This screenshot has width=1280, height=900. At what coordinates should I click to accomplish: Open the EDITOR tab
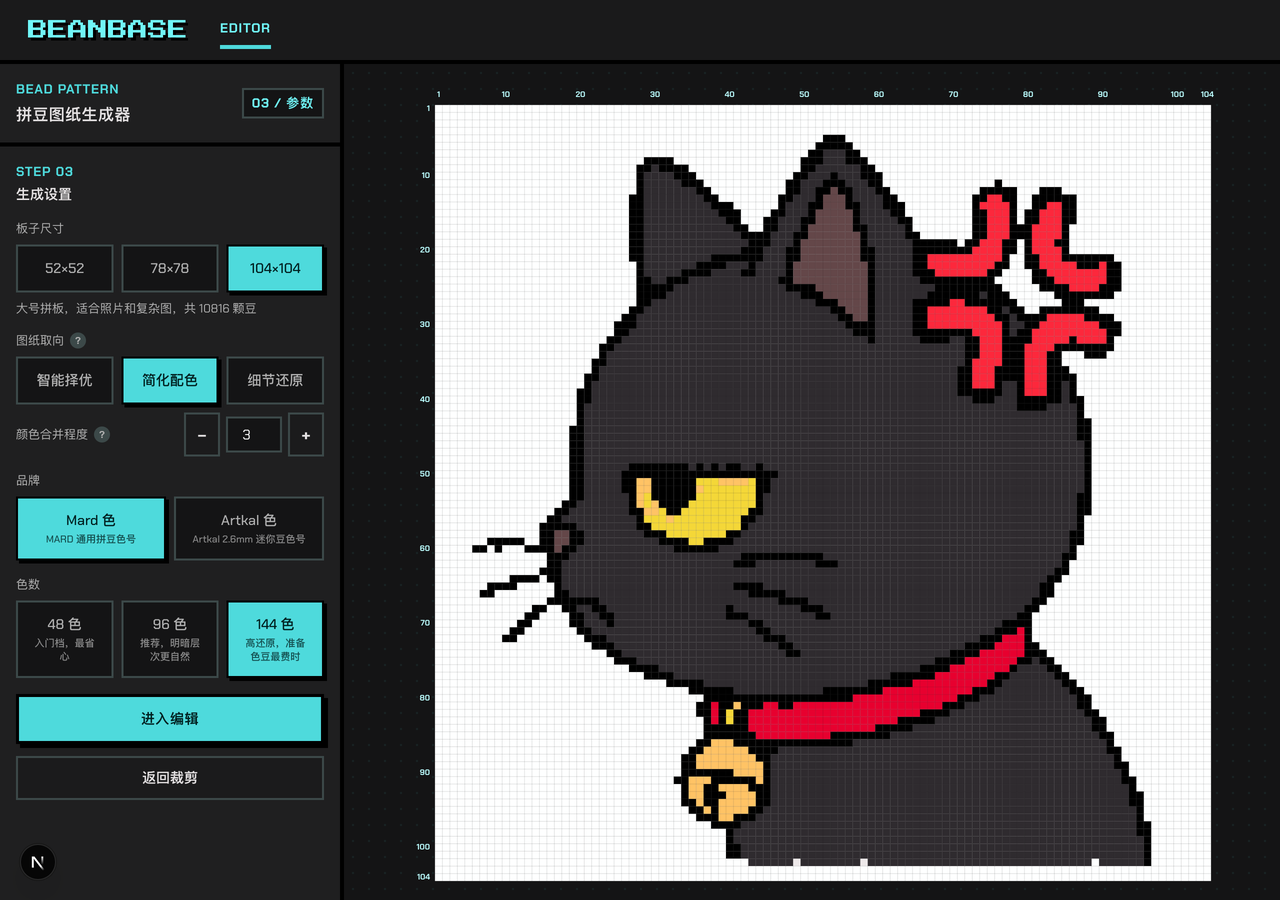[x=245, y=29]
